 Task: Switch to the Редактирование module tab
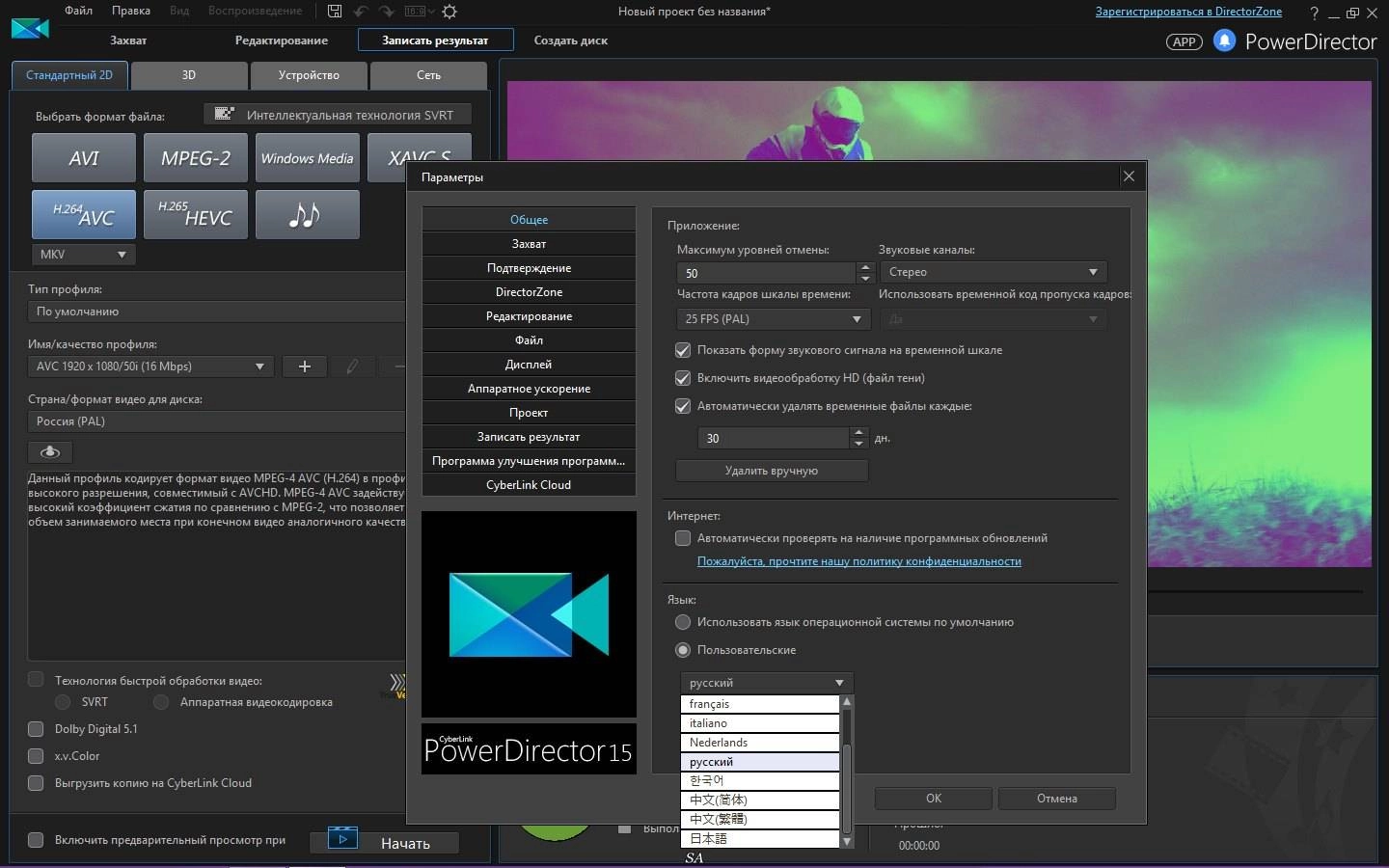[x=282, y=41]
